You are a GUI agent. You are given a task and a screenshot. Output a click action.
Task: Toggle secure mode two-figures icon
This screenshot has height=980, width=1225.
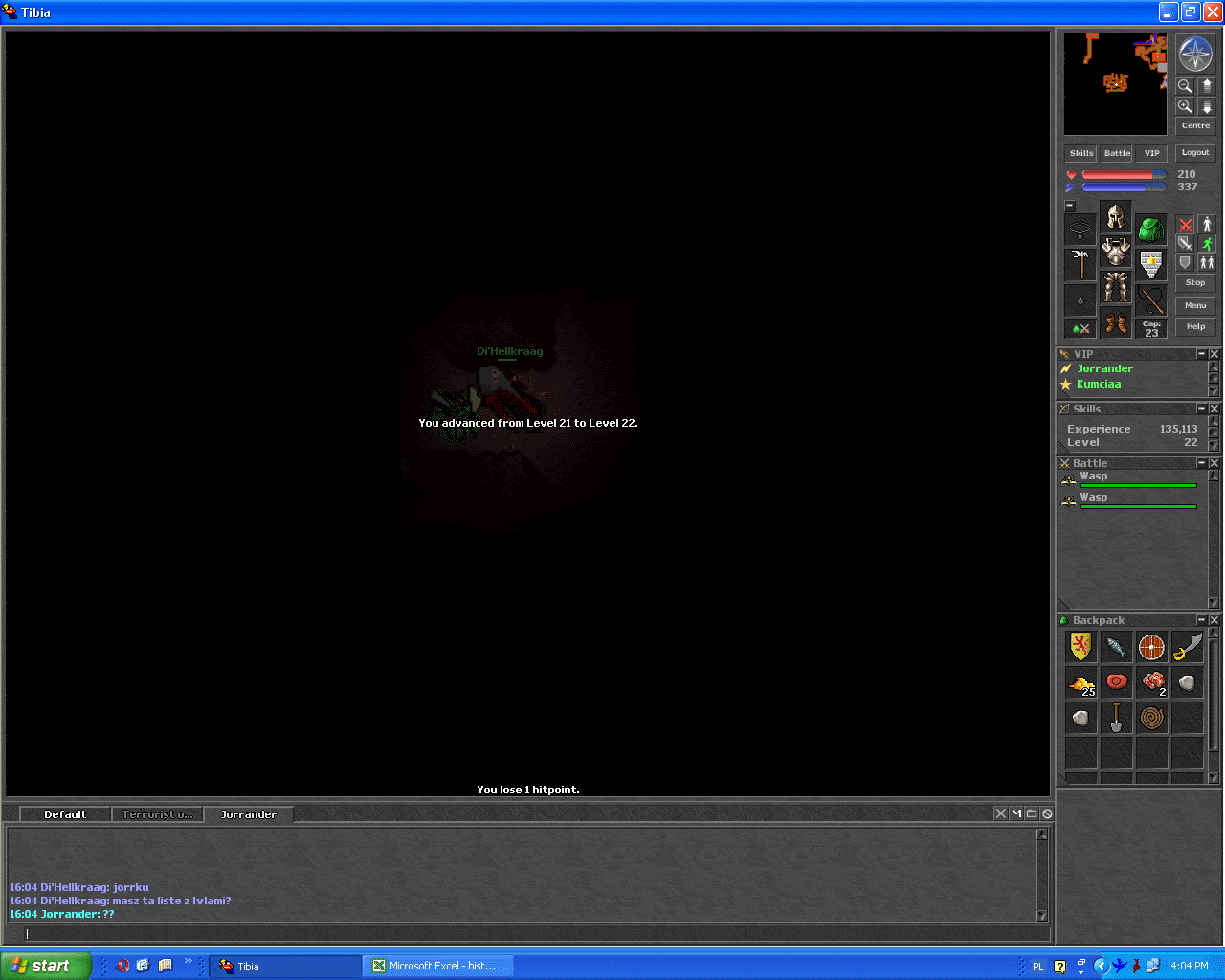(1207, 262)
